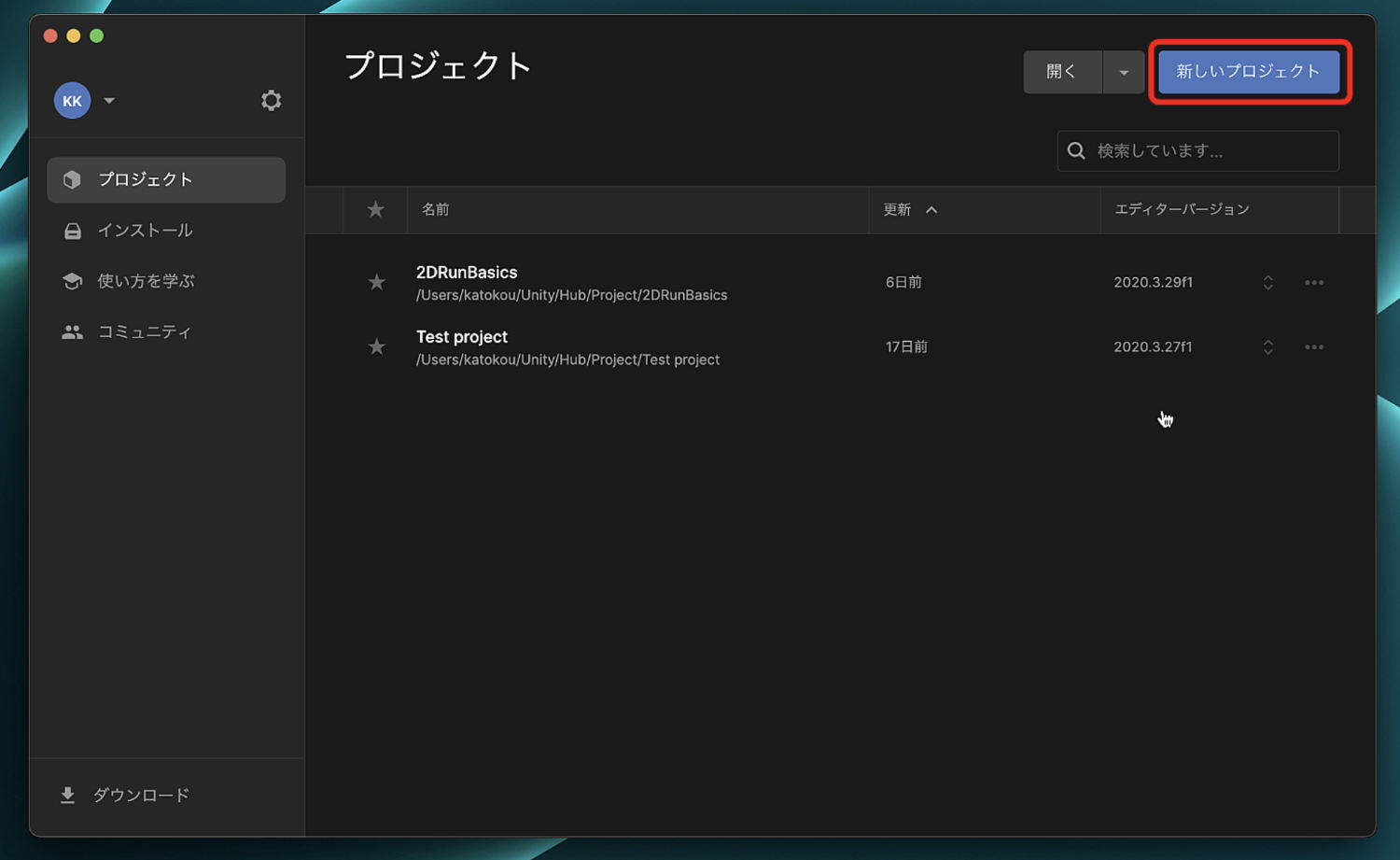
Task: Minimize the window with yellow button
Action: click(x=74, y=35)
